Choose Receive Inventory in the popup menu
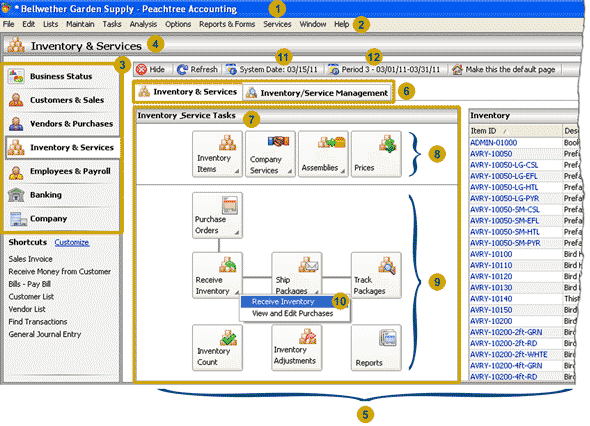 coord(283,302)
